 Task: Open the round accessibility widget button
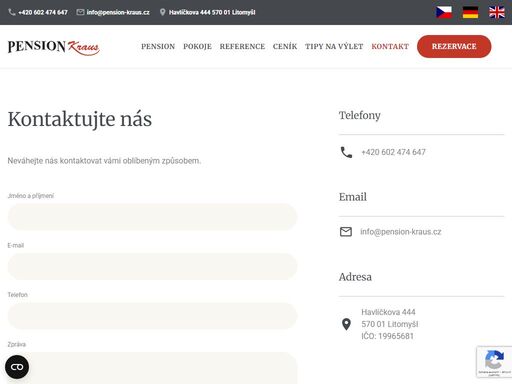click(17, 367)
